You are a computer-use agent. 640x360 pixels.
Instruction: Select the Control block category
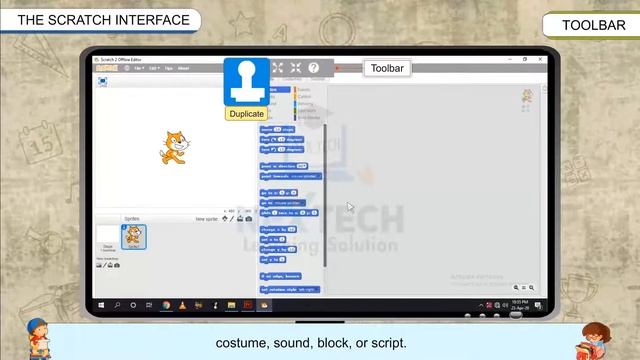(x=304, y=96)
